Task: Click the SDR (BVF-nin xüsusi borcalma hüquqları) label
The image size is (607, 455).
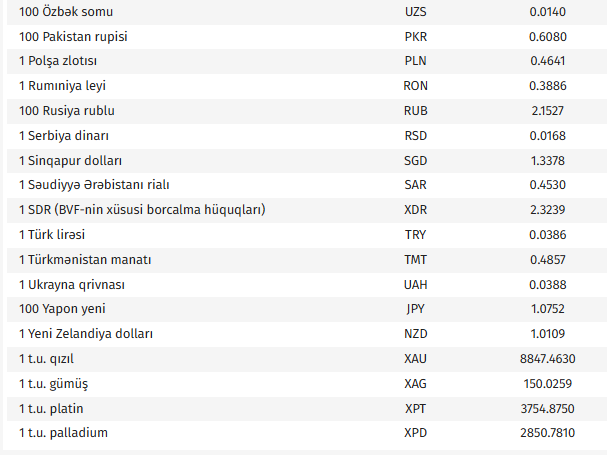Action: tap(141, 210)
